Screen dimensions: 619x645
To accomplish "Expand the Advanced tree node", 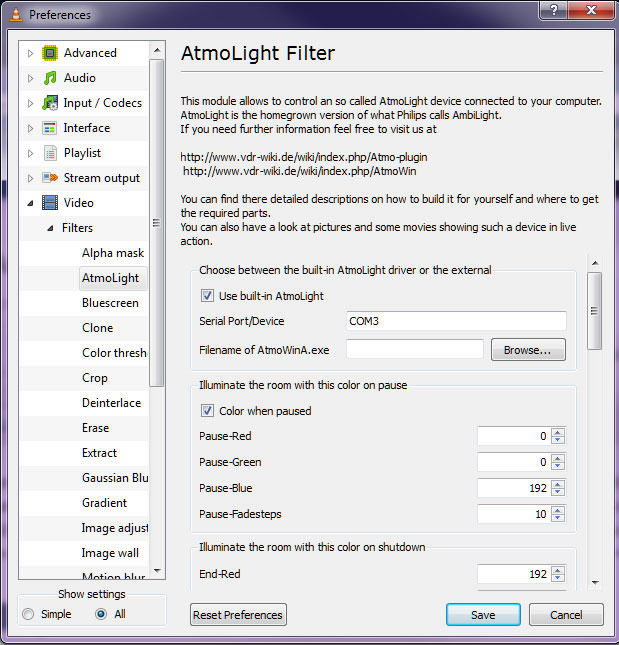I will [30, 53].
